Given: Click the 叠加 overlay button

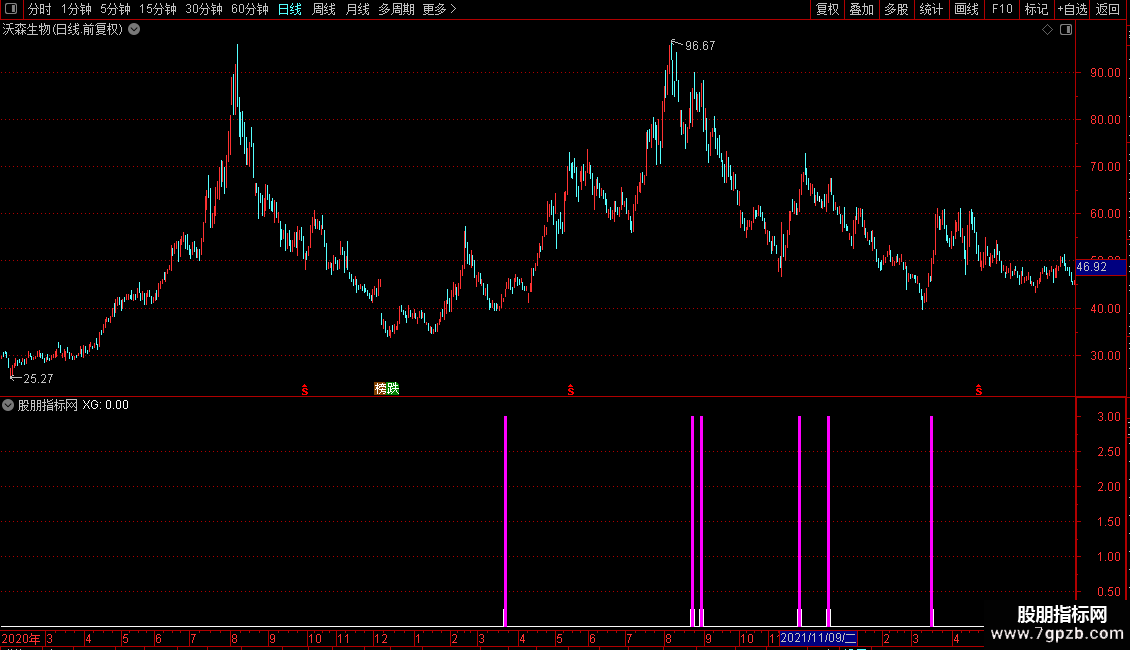Looking at the screenshot, I should click(x=861, y=9).
